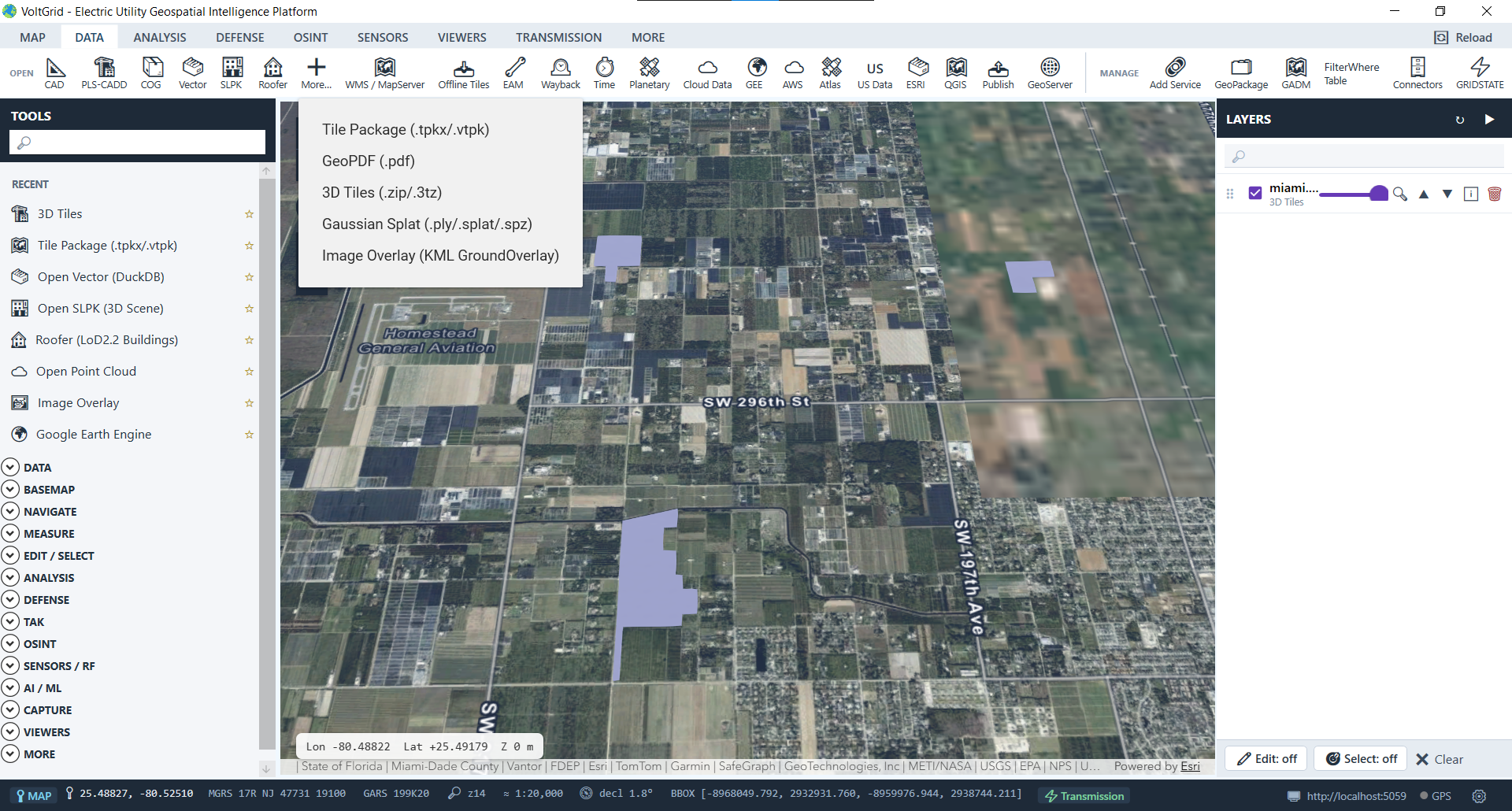This screenshot has height=811, width=1512.
Task: Move the miami layer down
Action: coord(1447,194)
